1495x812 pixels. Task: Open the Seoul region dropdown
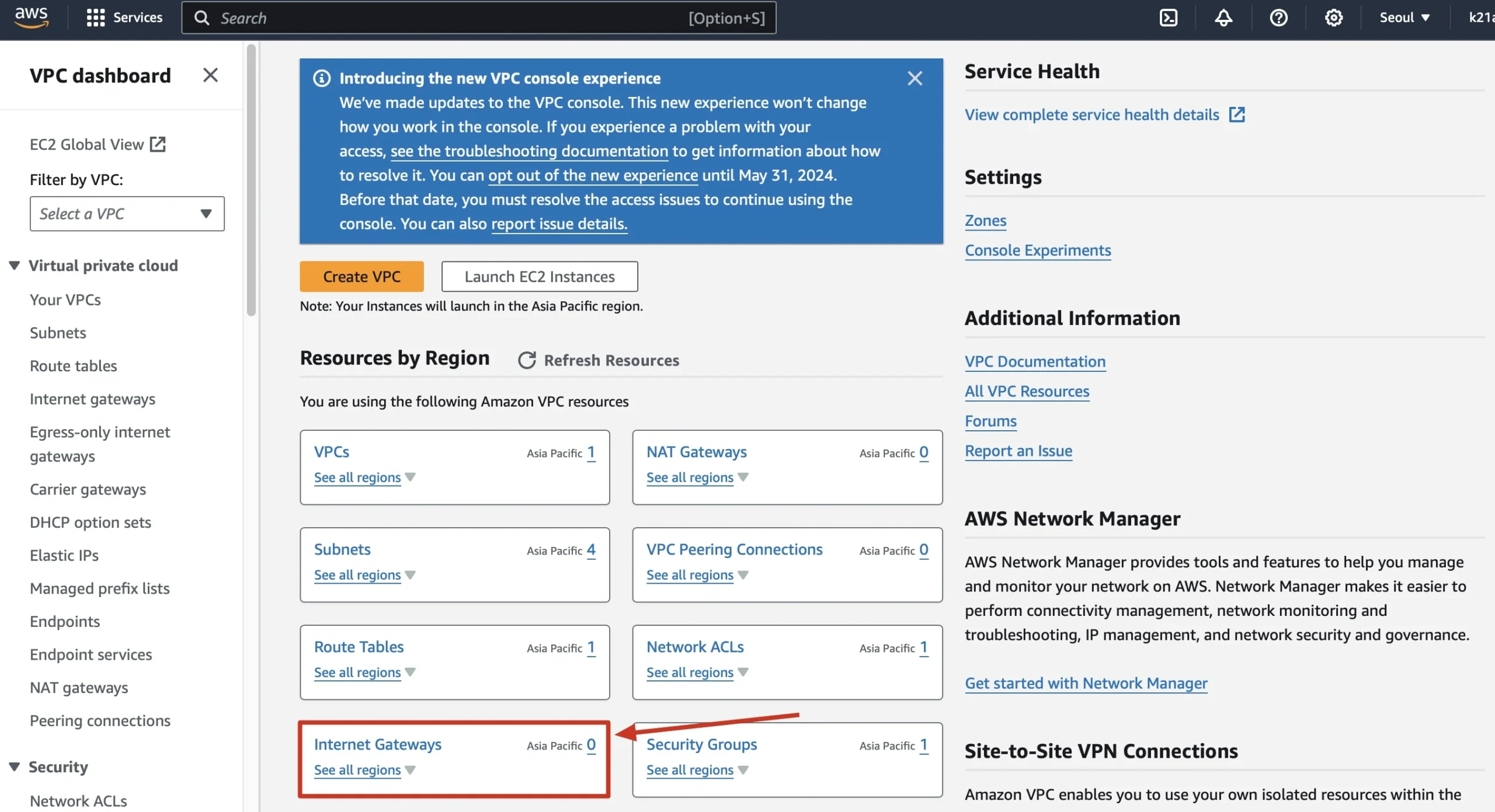[x=1404, y=18]
